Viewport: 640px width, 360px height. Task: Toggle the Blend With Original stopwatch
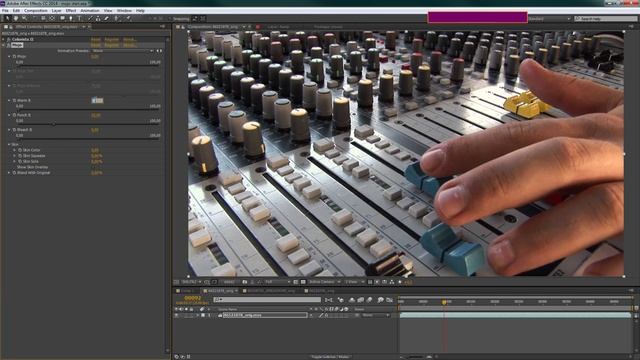pos(14,173)
